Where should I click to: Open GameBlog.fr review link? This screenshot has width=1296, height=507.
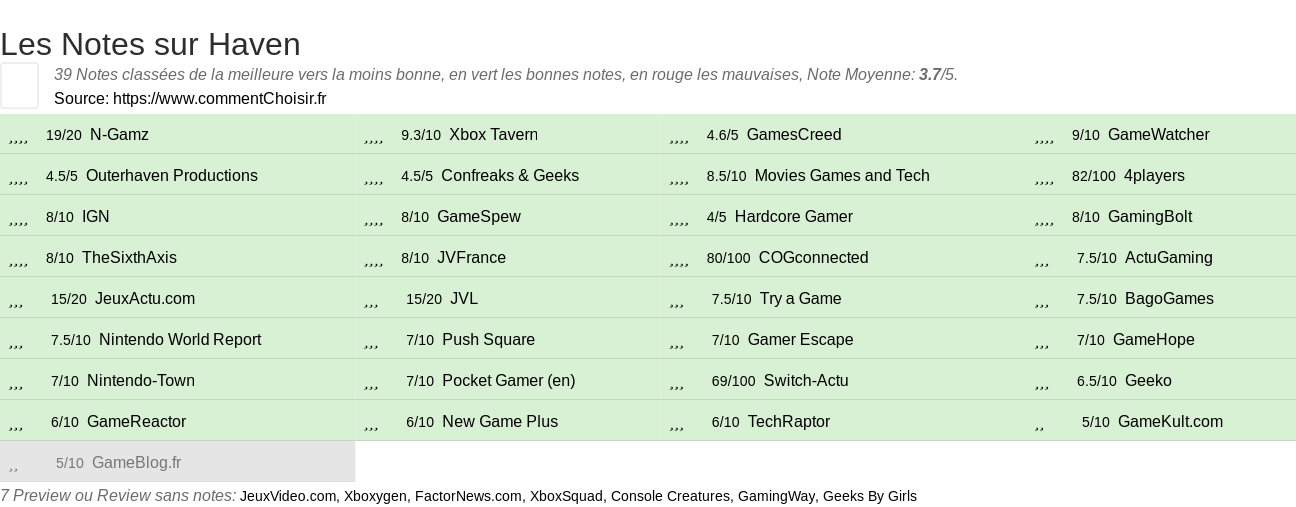coord(137,463)
